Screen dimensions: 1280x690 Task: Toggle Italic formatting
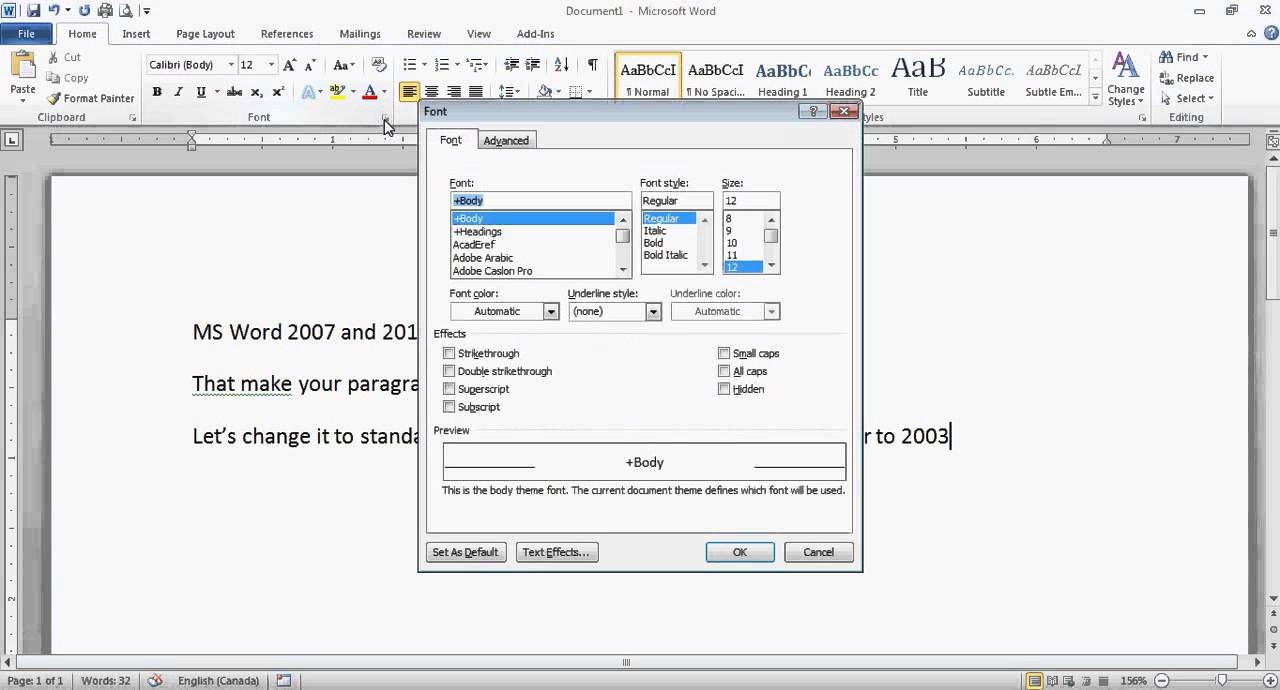(178, 92)
